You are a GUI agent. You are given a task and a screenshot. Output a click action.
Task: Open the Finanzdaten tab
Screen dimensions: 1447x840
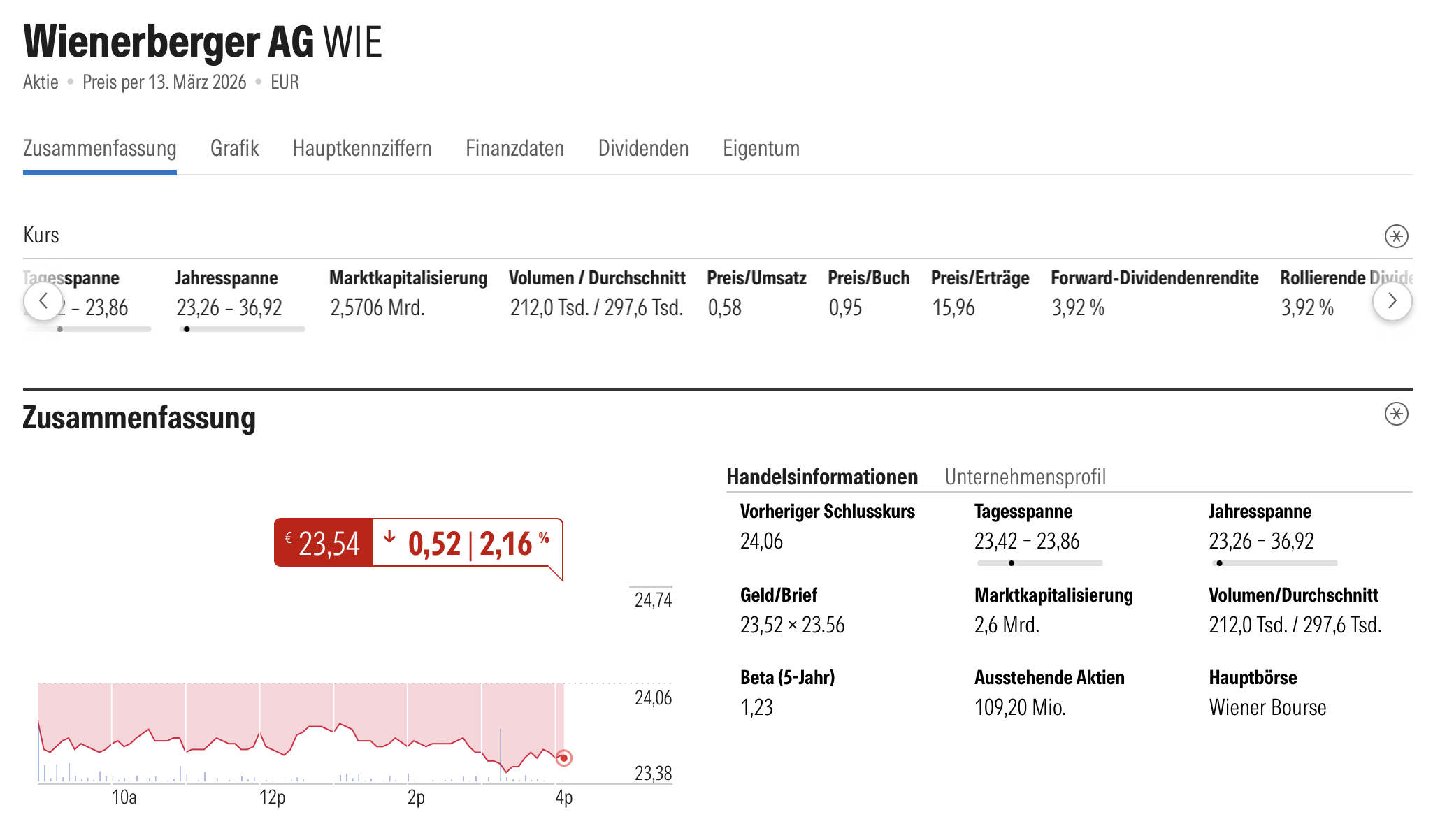click(x=514, y=148)
